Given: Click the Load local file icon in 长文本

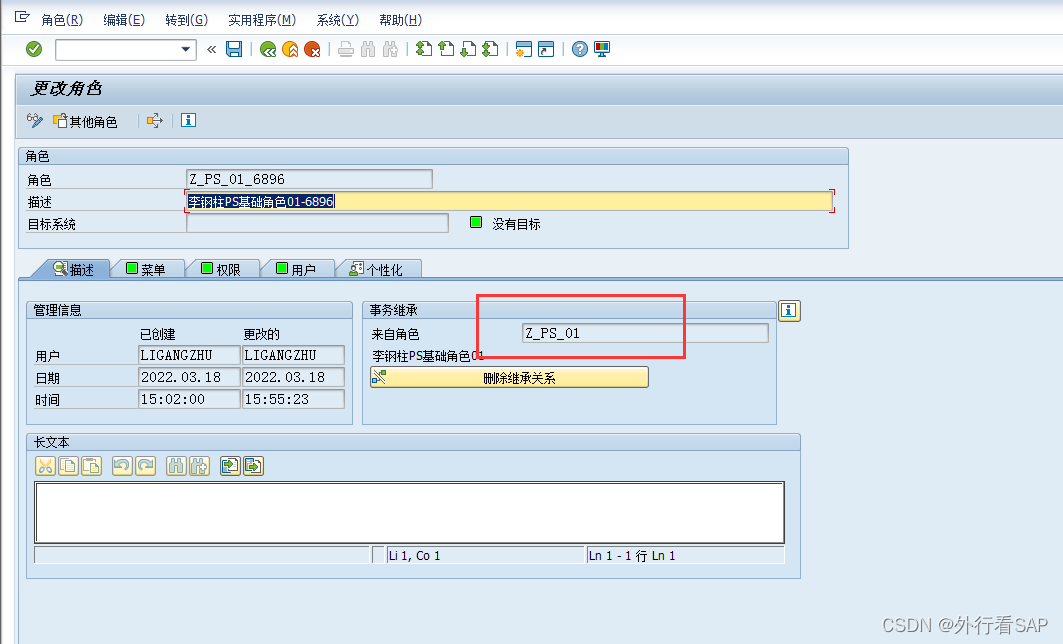Looking at the screenshot, I should (x=230, y=466).
